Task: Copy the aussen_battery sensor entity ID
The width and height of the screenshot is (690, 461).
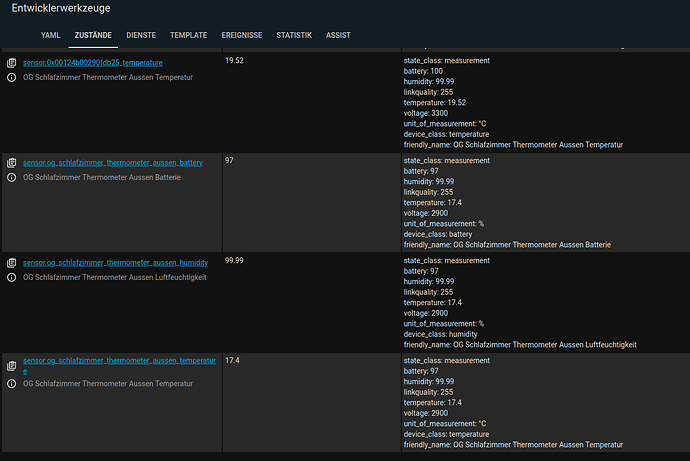Action: (12, 162)
